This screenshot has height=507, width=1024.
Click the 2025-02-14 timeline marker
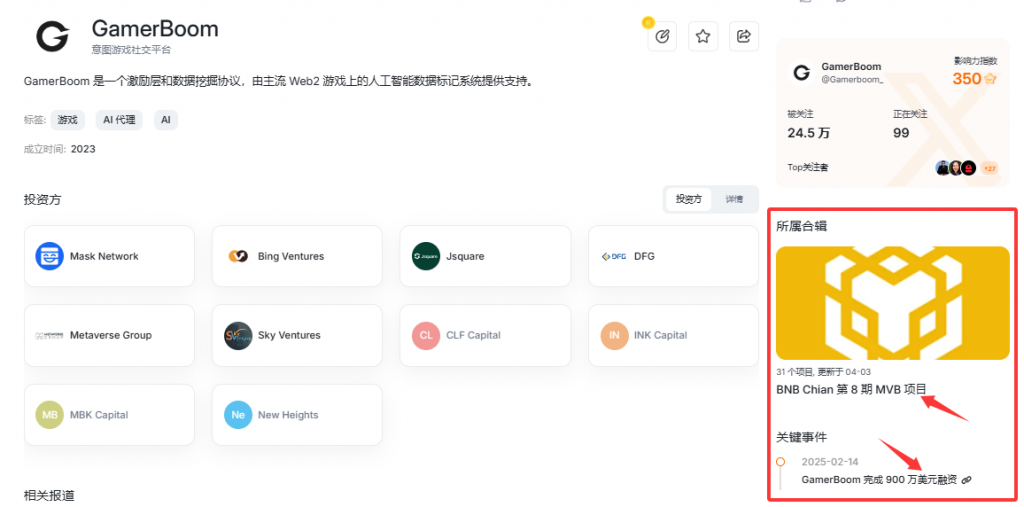(x=780, y=462)
